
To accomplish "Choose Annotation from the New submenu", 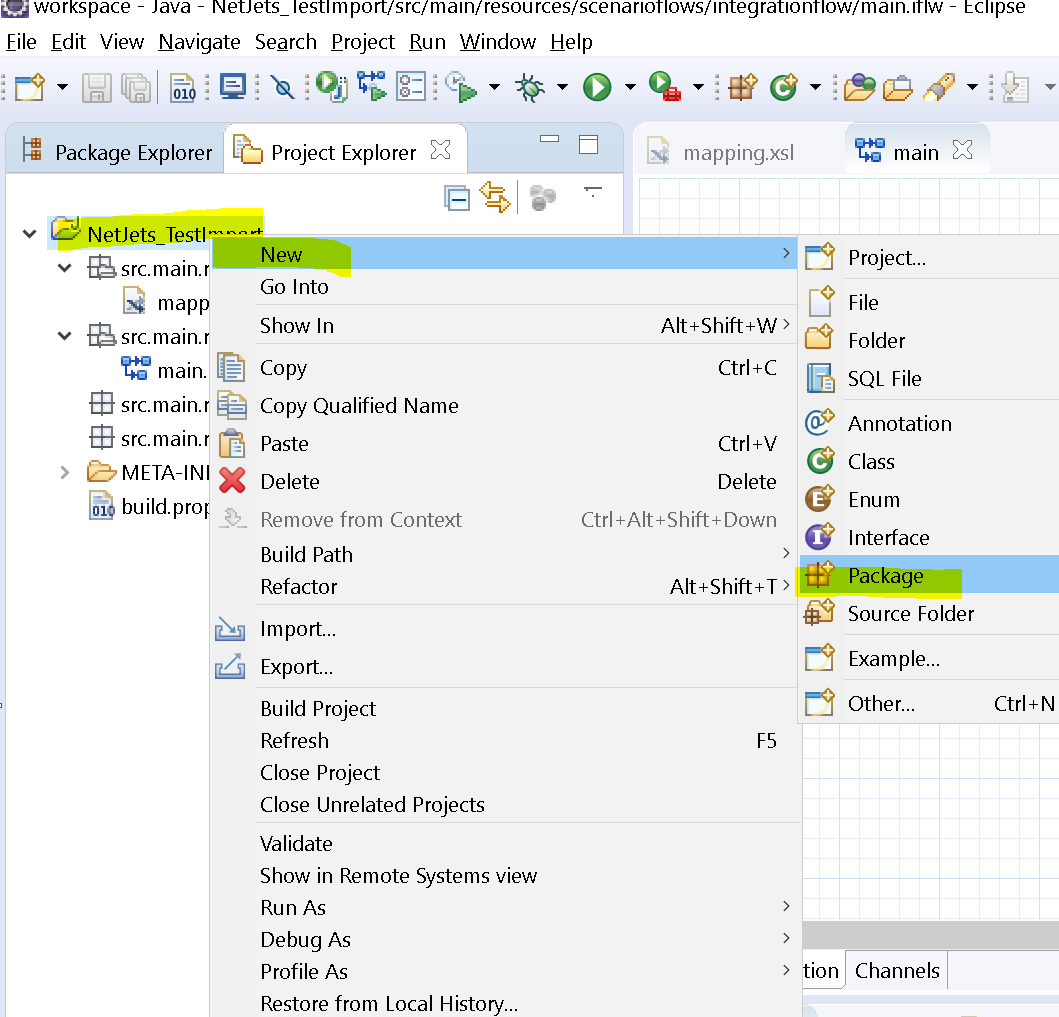I will [929, 423].
